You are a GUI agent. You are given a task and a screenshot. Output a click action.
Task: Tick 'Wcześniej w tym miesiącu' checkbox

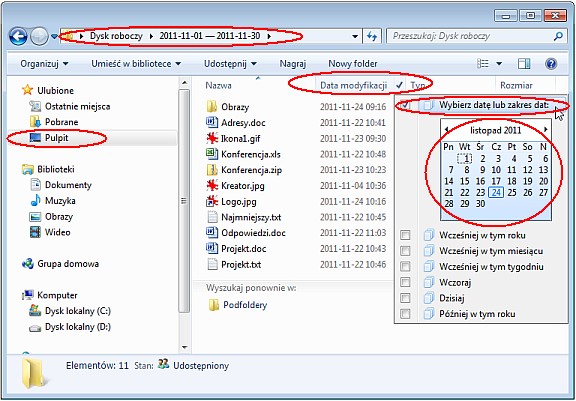(405, 251)
